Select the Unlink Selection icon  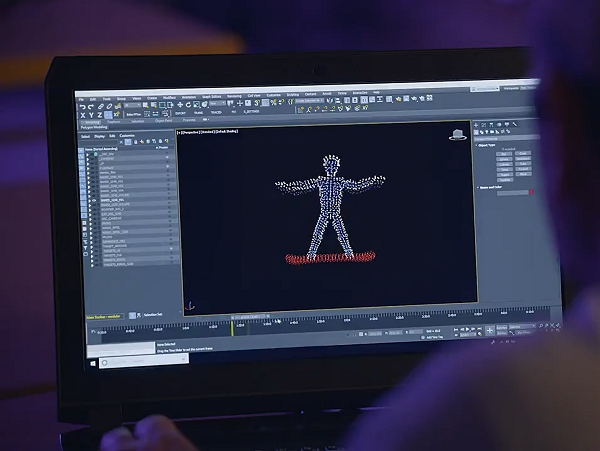pyautogui.click(x=109, y=106)
